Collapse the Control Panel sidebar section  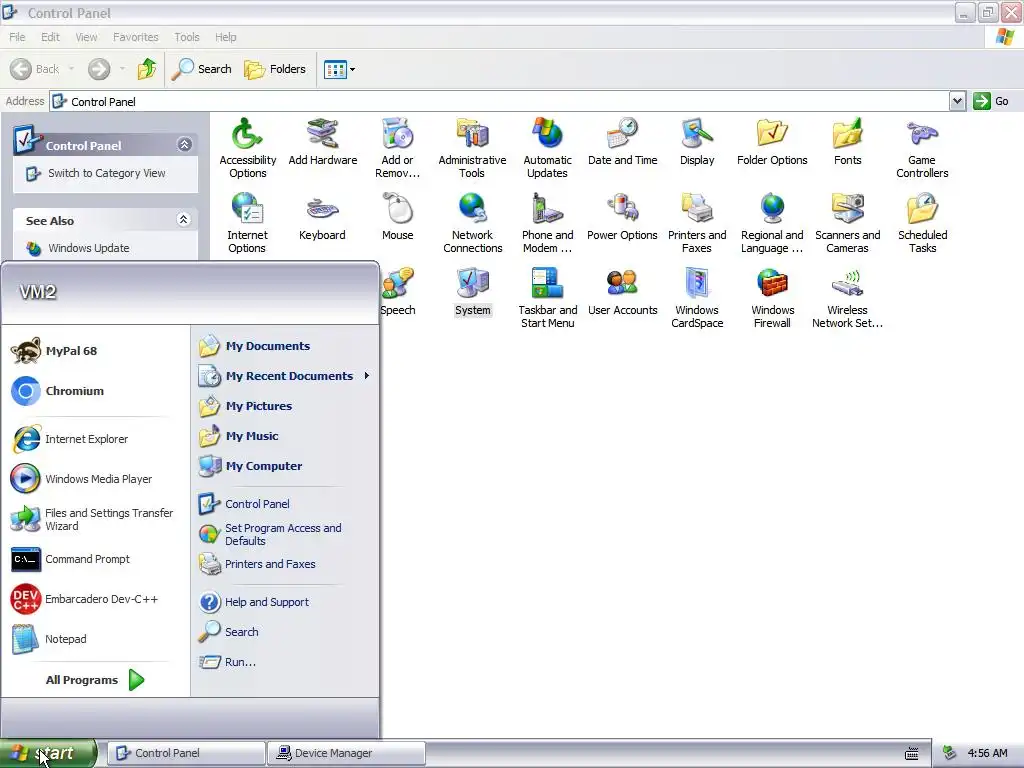(184, 144)
